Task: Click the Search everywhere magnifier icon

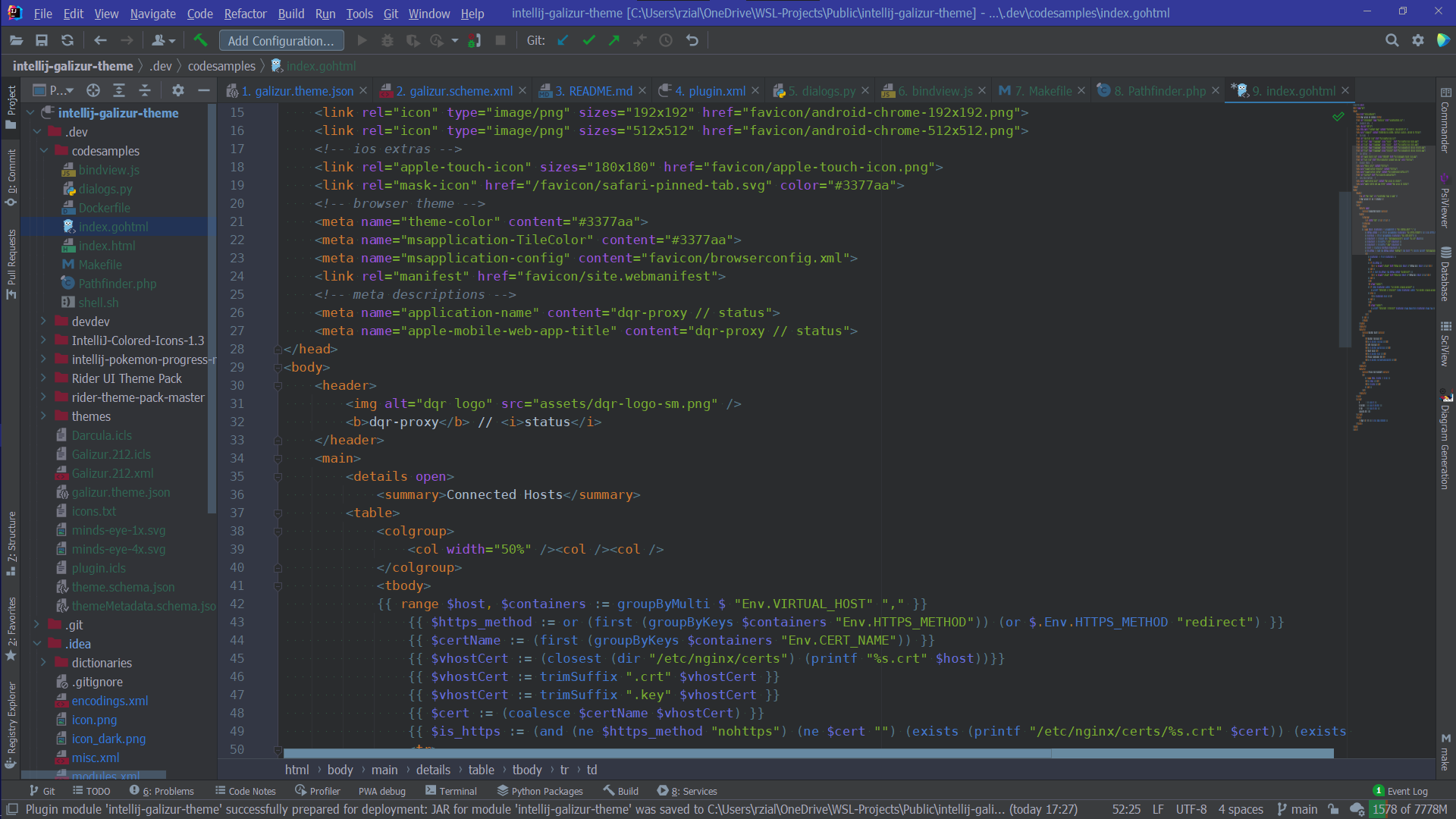Action: coord(1392,40)
